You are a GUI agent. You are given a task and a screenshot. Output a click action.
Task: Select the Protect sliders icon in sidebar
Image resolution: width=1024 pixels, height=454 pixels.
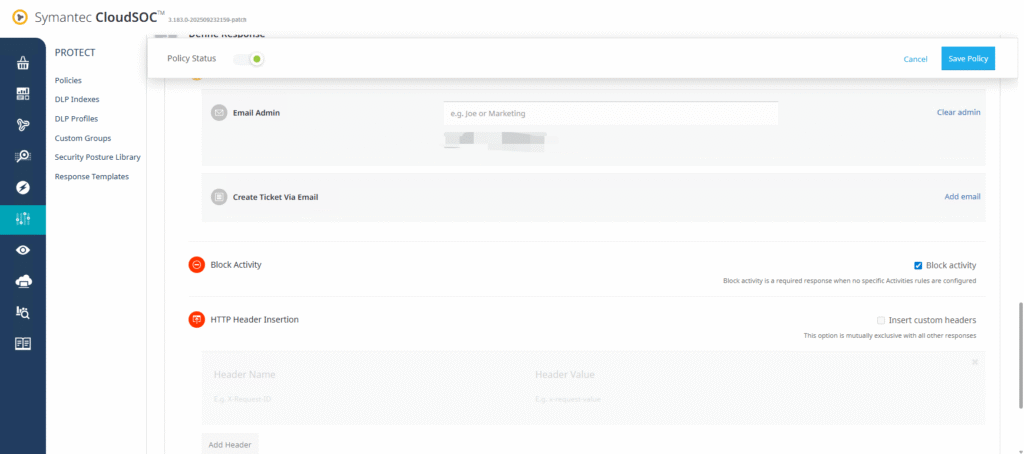22,219
